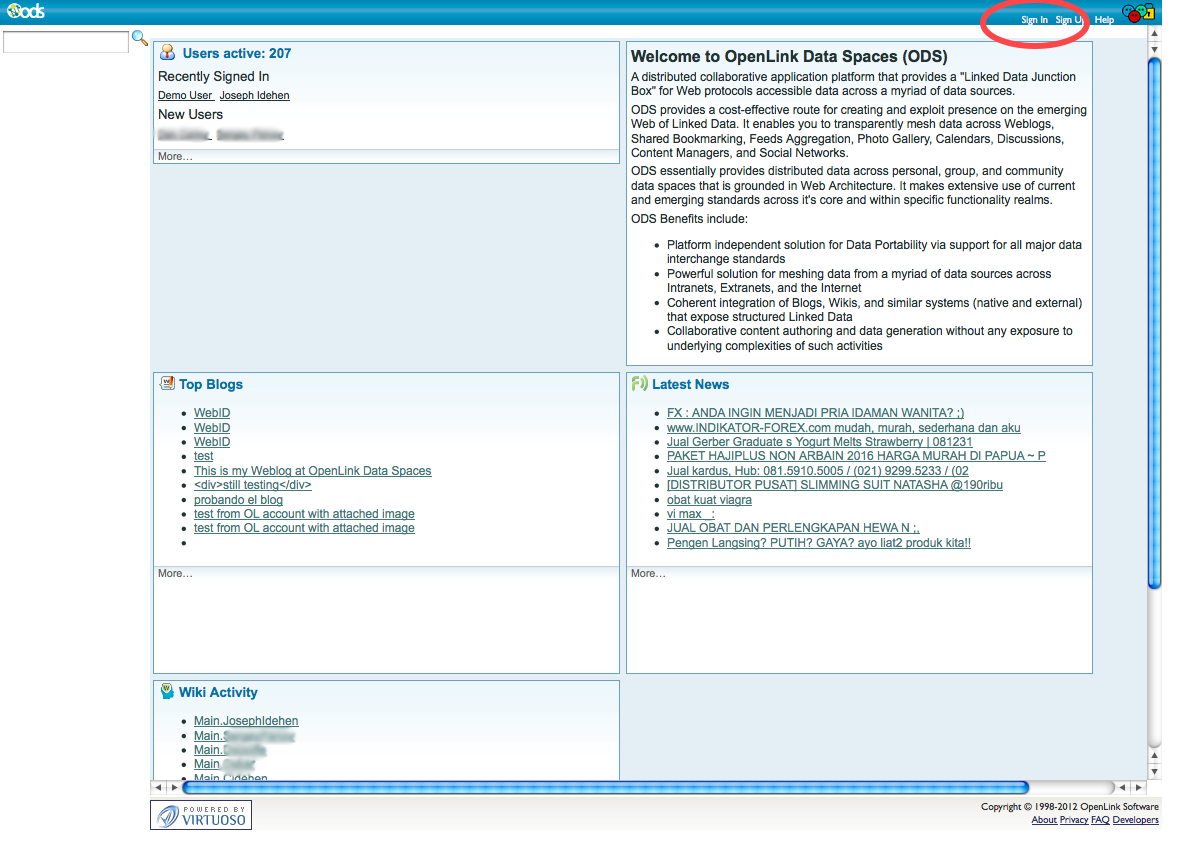Expand More under Users active panel
The height and width of the screenshot is (850, 1180).
[175, 157]
